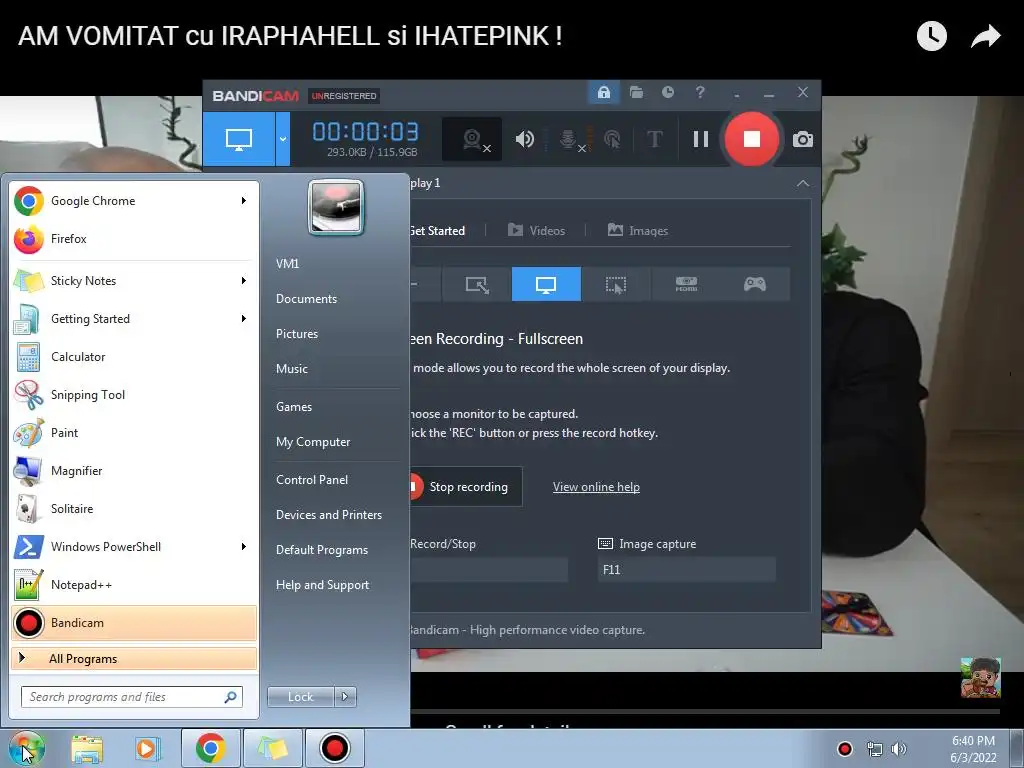Open Bandicam output folder icon
This screenshot has width=1024, height=768.
tap(636, 92)
